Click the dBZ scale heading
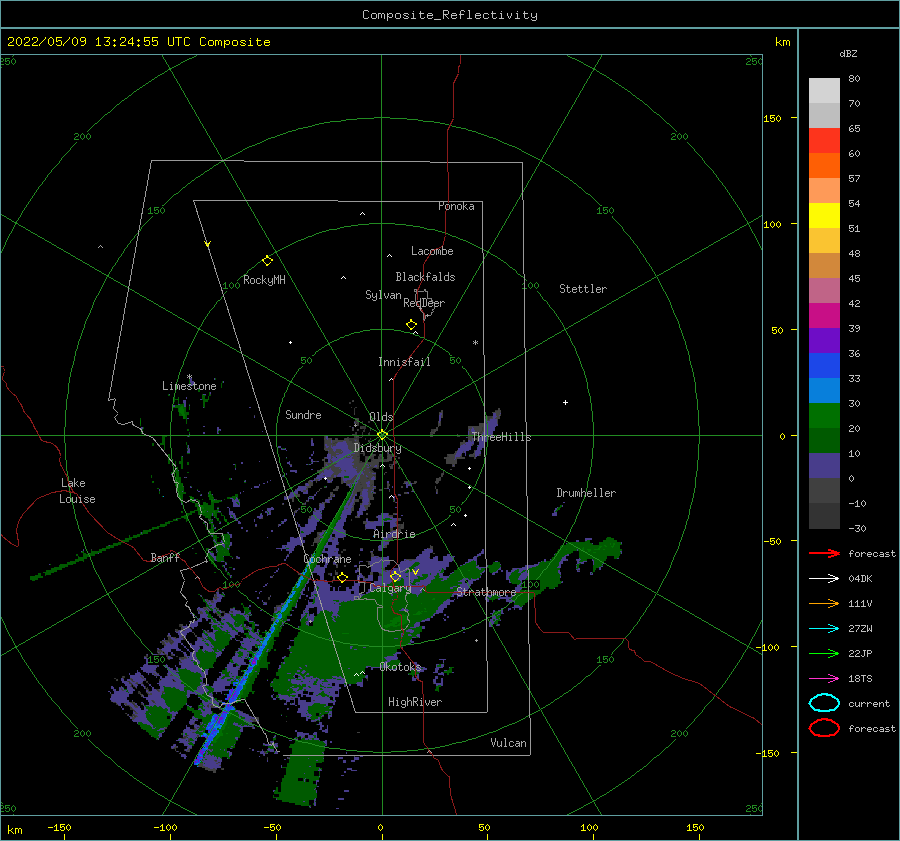Viewport: 900px width, 841px height. 848,53
